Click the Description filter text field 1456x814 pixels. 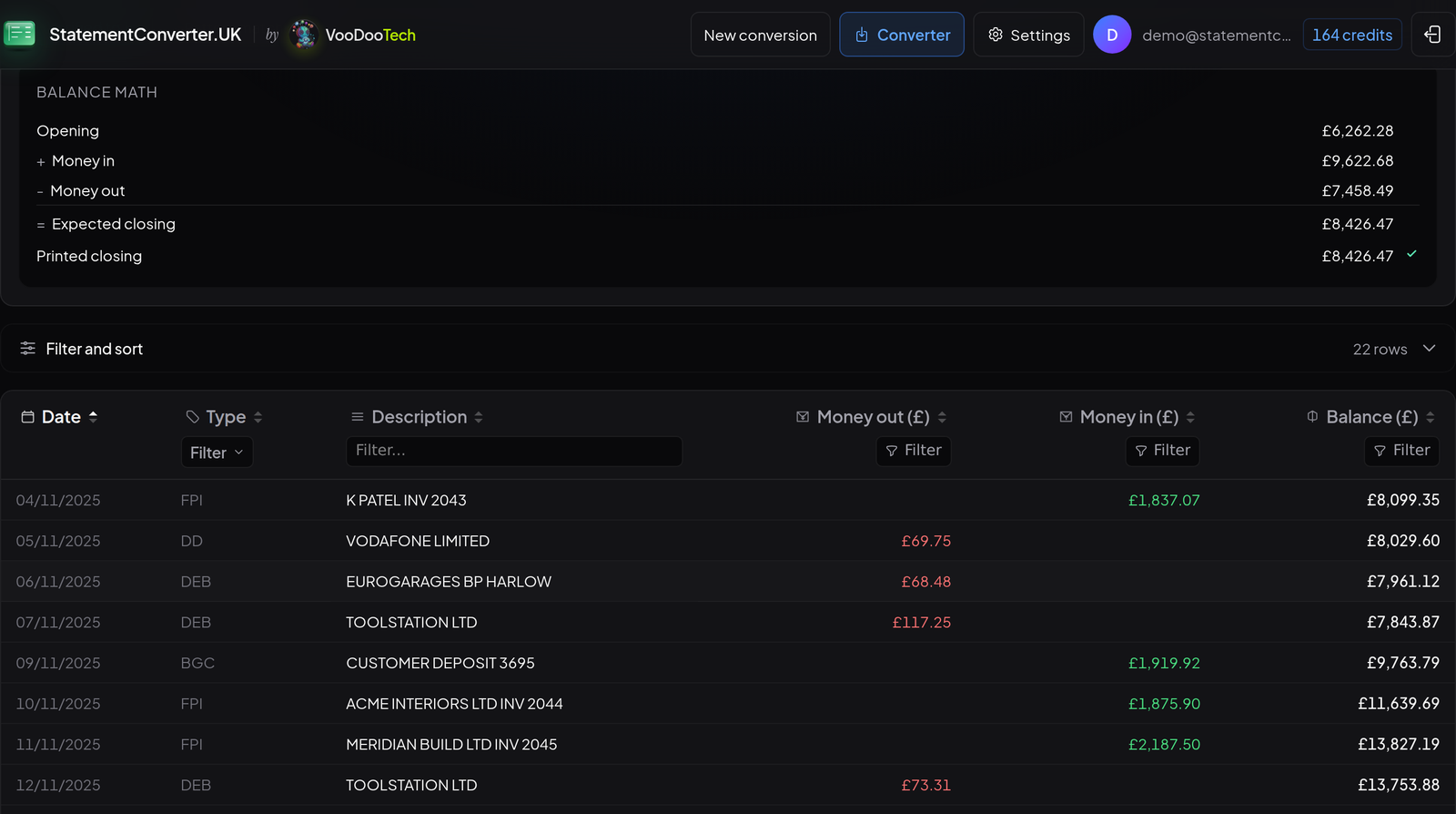click(514, 451)
